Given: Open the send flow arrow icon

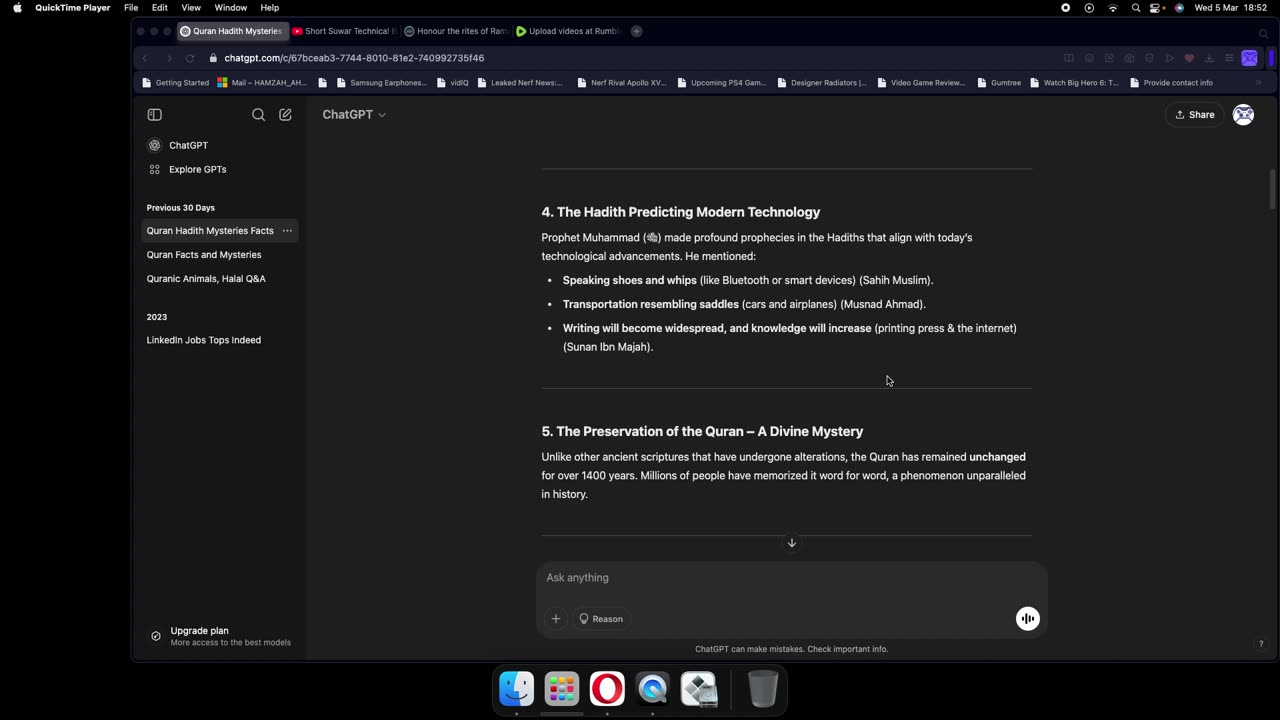Looking at the screenshot, I should pyautogui.click(x=1169, y=58).
